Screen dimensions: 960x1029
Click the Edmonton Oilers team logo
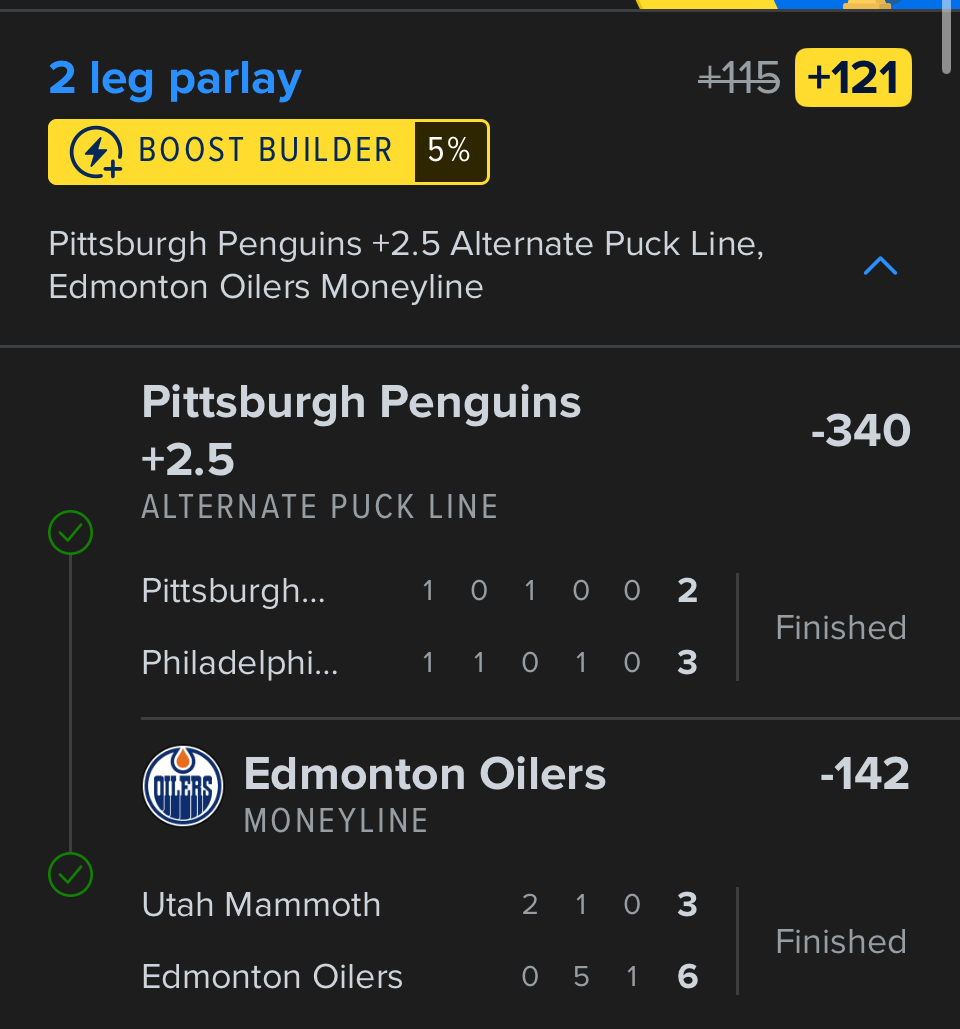point(183,786)
